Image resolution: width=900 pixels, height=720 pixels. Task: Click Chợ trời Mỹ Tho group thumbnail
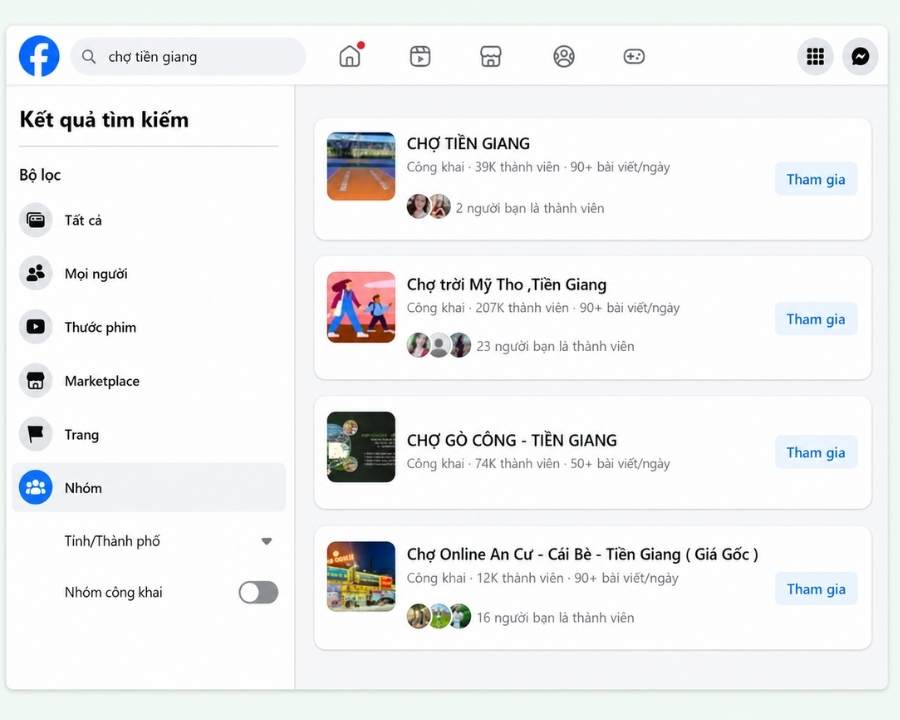click(x=361, y=307)
